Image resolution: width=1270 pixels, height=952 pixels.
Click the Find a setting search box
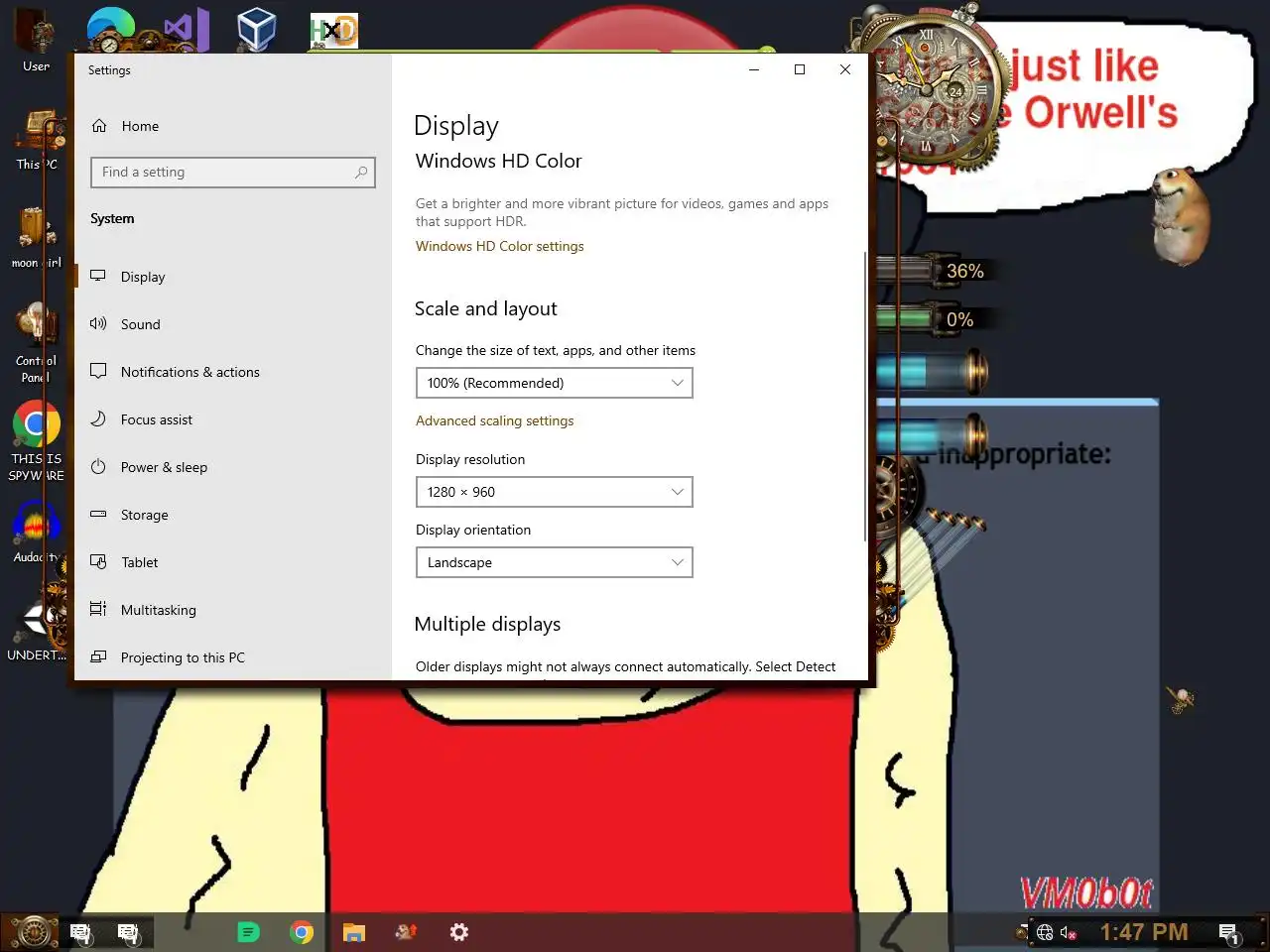pyautogui.click(x=232, y=173)
